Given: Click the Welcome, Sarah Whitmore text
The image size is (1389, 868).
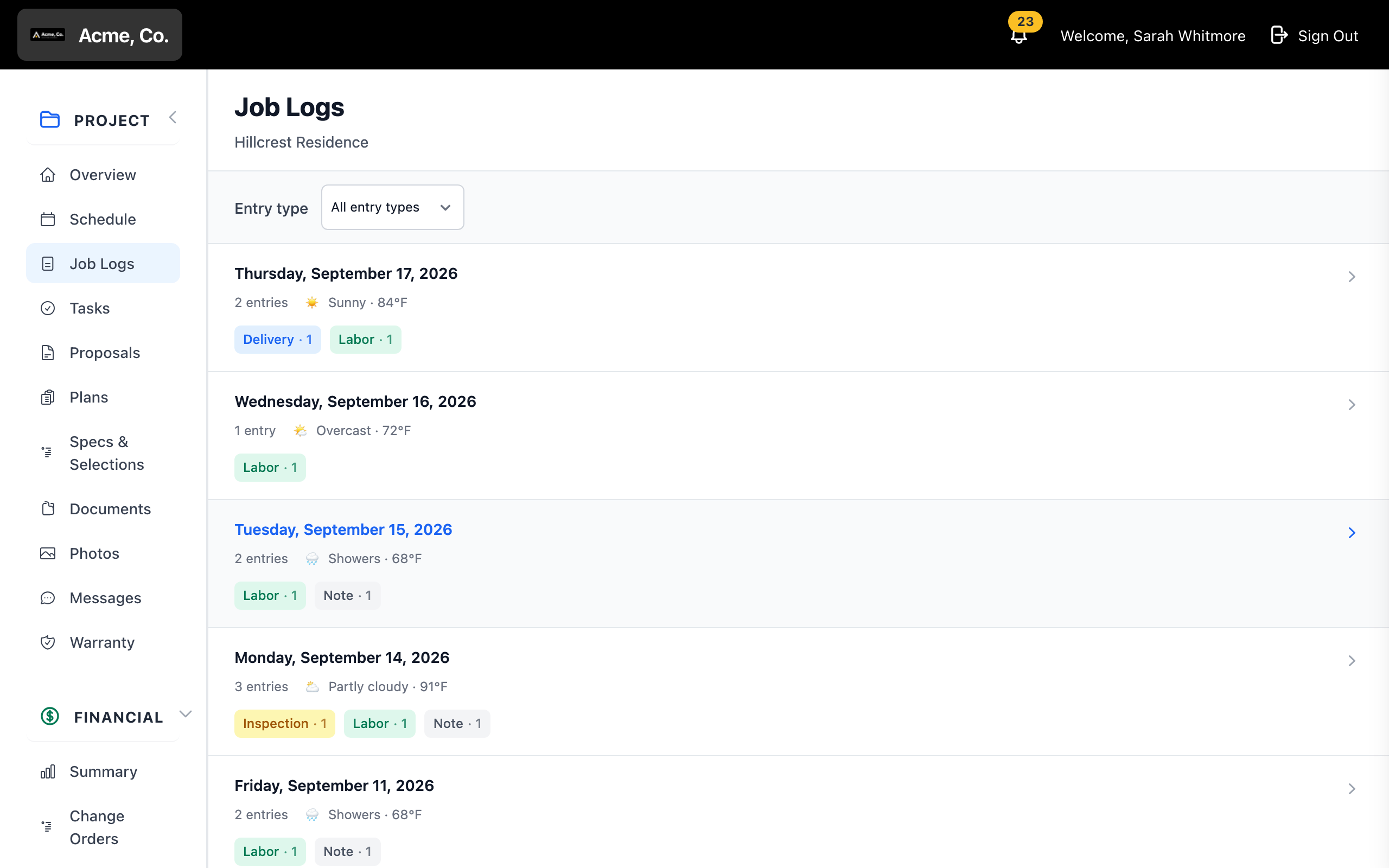Looking at the screenshot, I should click(1152, 36).
